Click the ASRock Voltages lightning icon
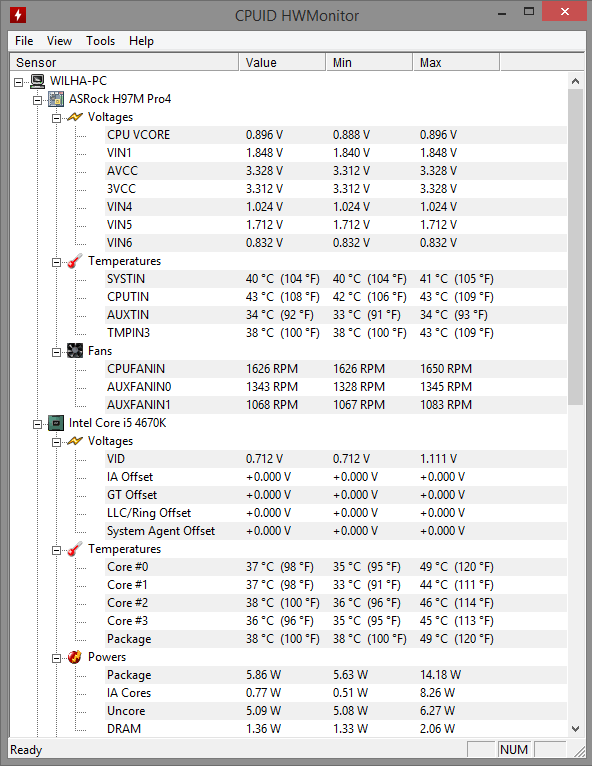The height and width of the screenshot is (766, 592). (75, 117)
